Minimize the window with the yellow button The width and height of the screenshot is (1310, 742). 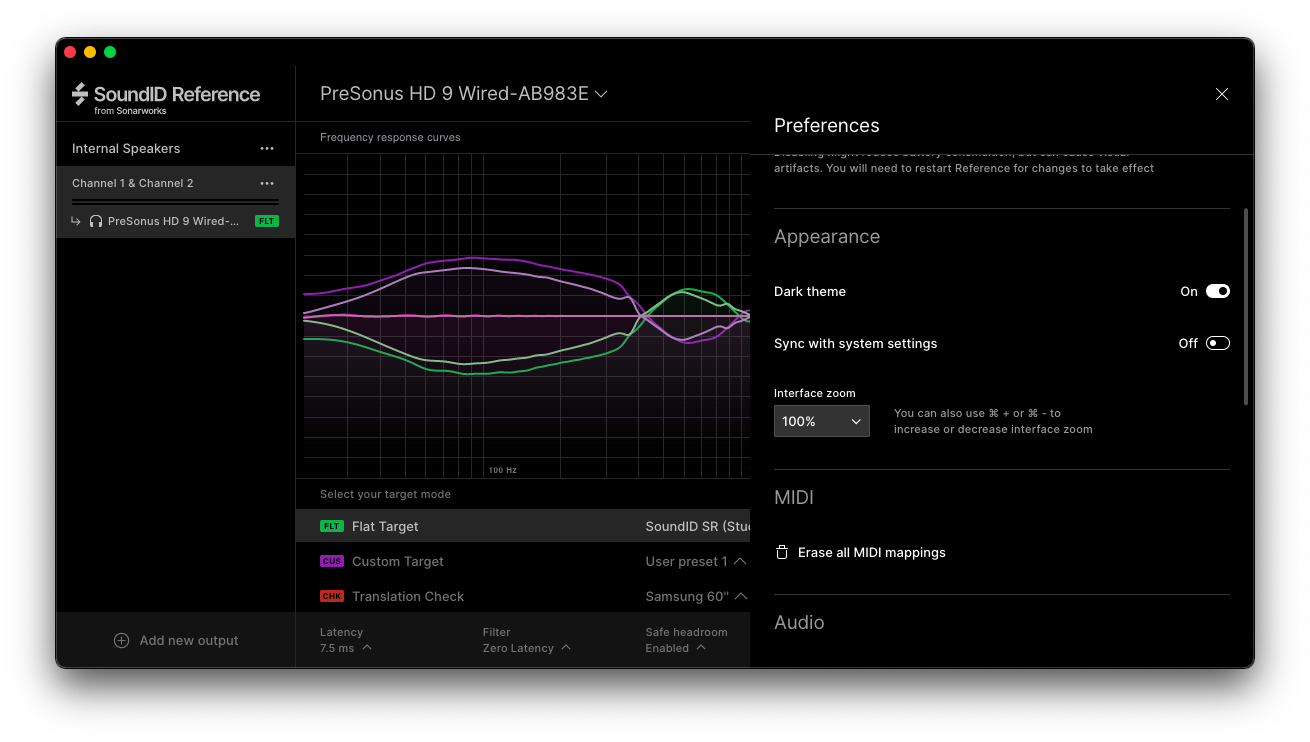point(90,52)
